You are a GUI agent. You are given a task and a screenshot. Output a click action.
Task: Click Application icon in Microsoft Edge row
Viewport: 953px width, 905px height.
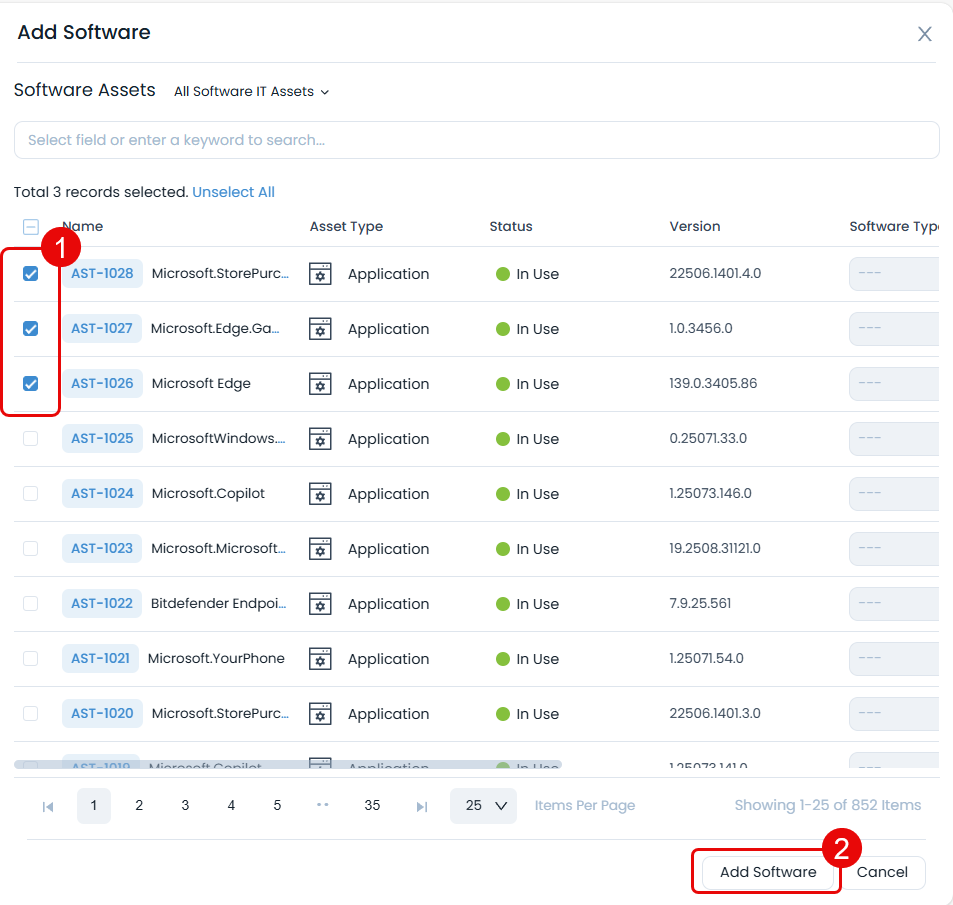[x=320, y=384]
